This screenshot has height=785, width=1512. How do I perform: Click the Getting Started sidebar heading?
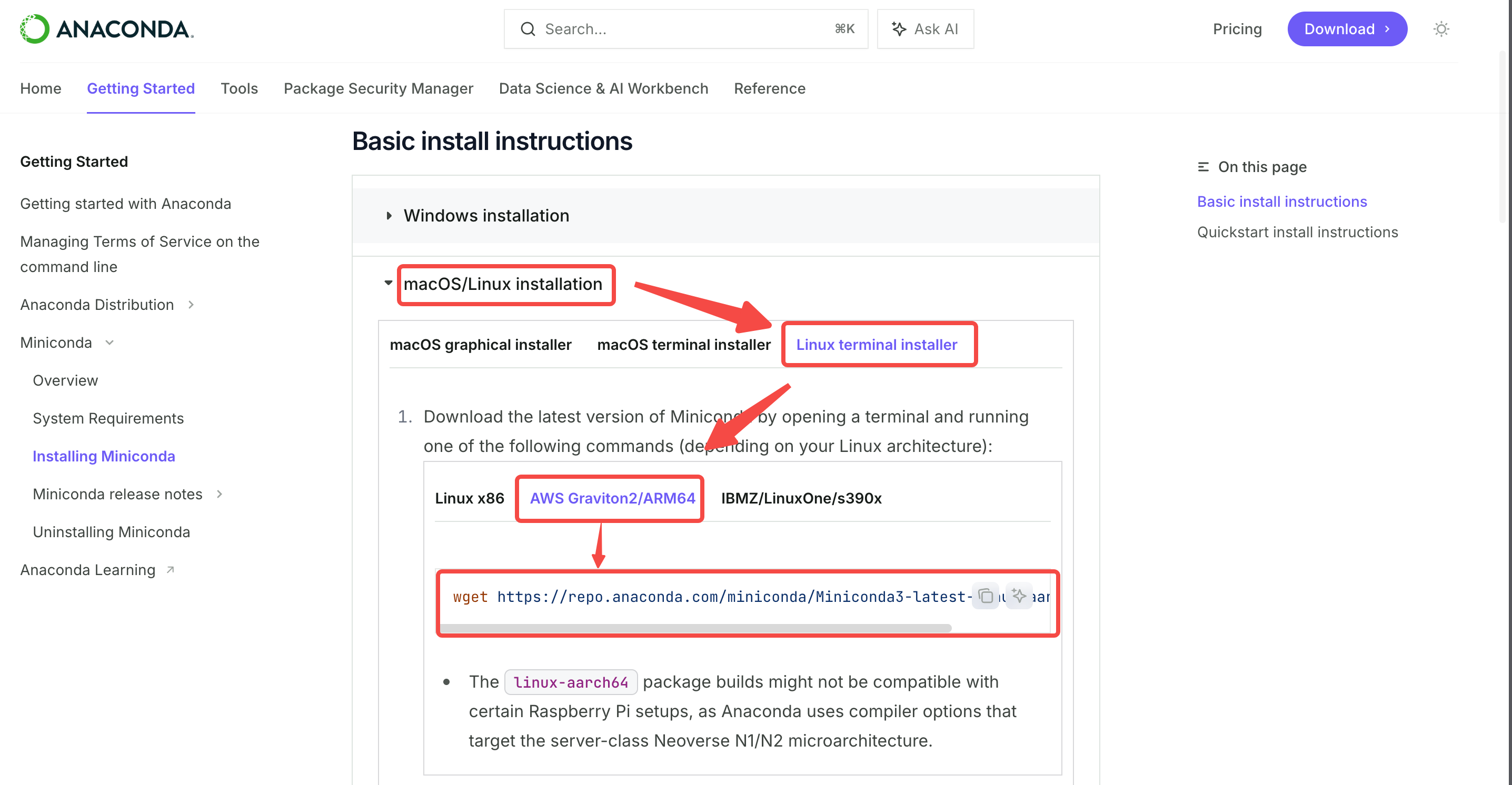click(74, 162)
